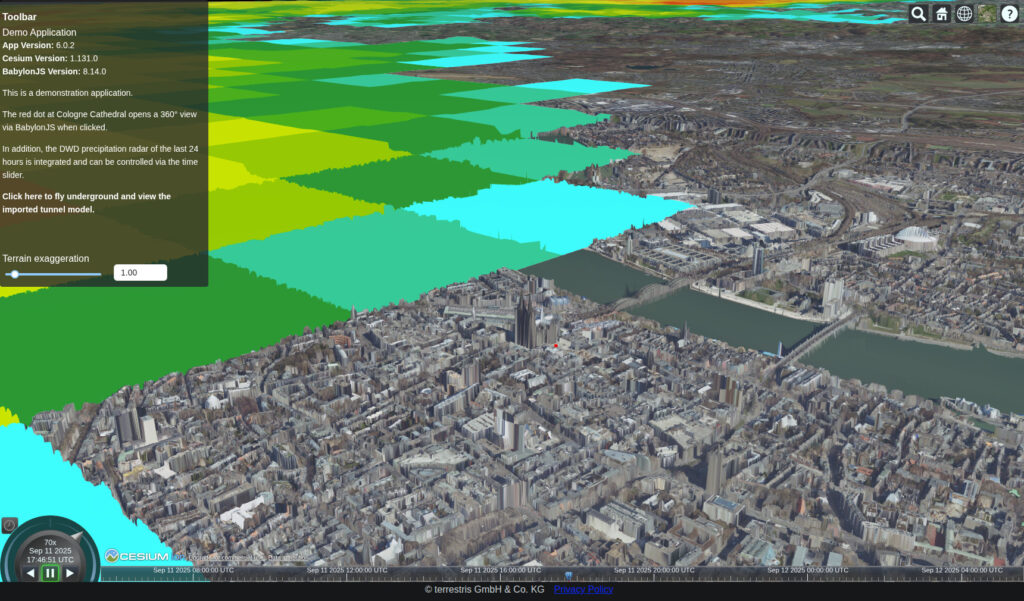Play the animation forward

[x=70, y=573]
